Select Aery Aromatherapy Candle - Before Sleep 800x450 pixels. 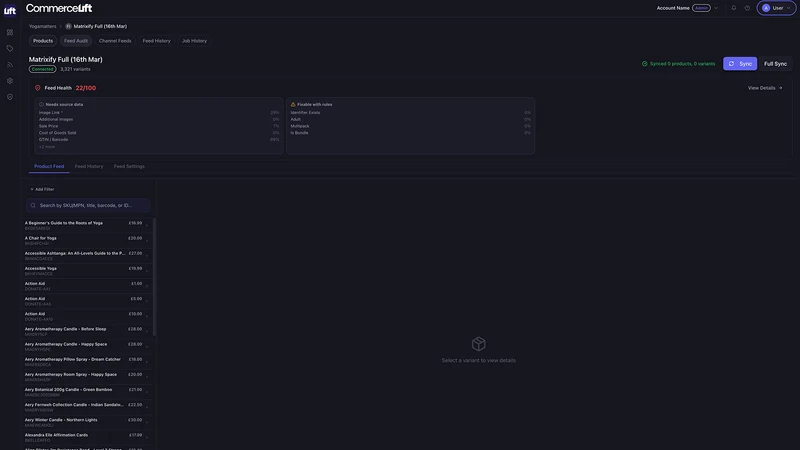click(87, 331)
